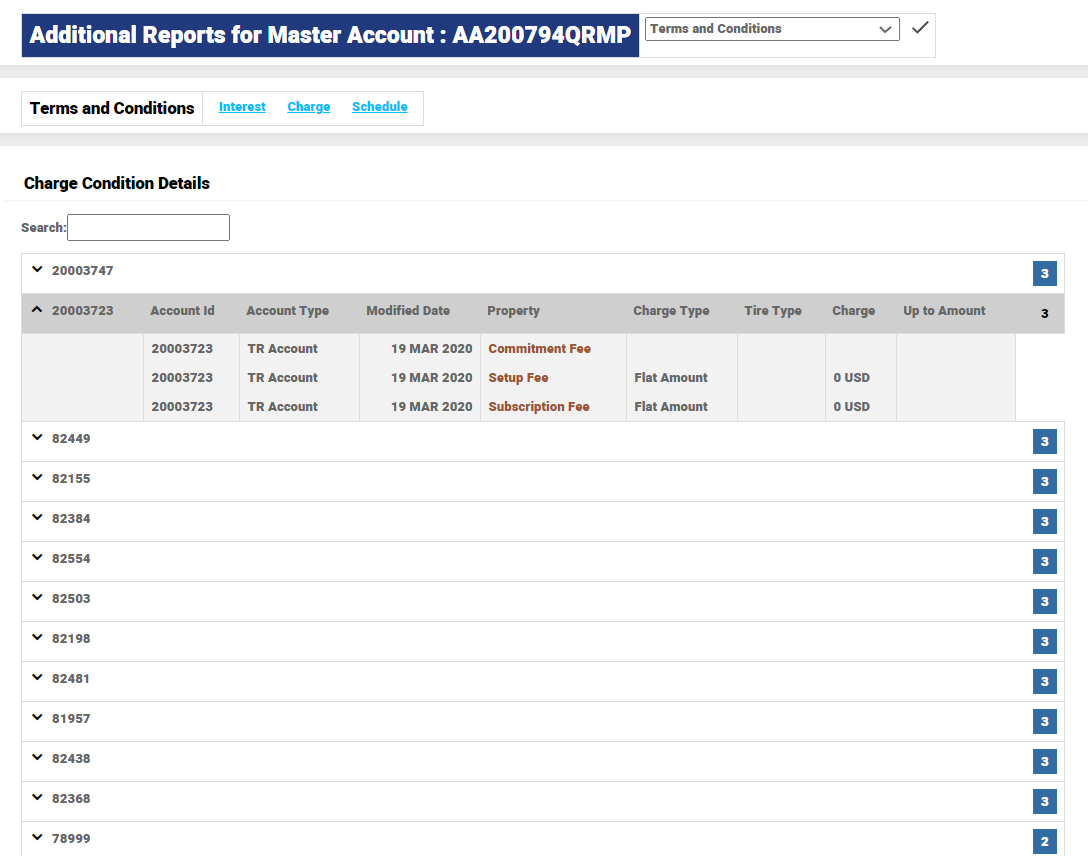Select the Subscription Fee property link
The image size is (1088, 856).
point(538,407)
